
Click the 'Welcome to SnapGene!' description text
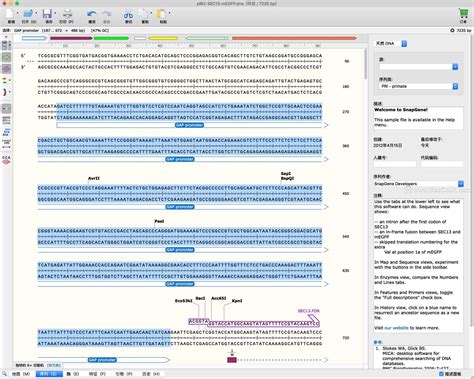401,110
